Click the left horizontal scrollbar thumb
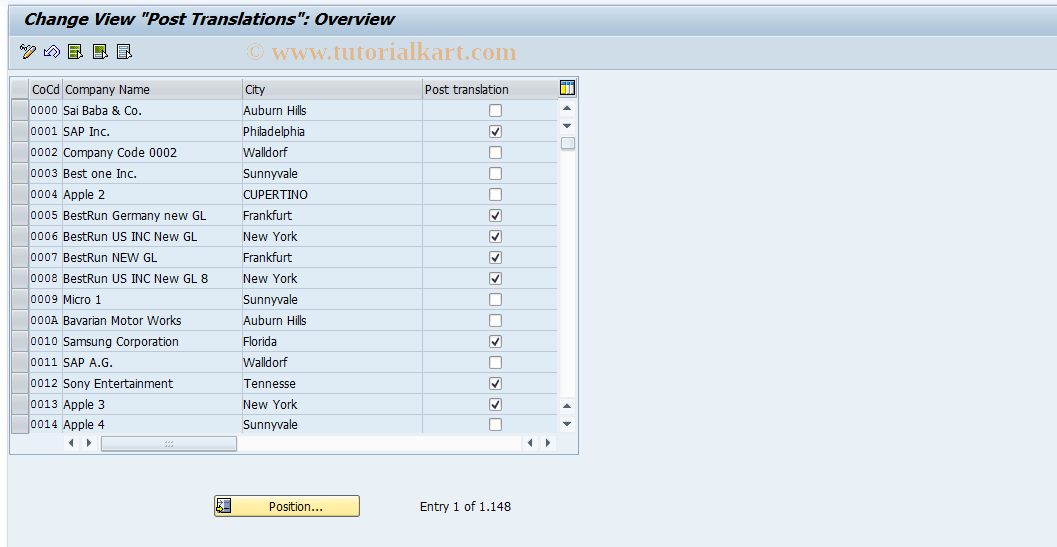 (x=169, y=443)
